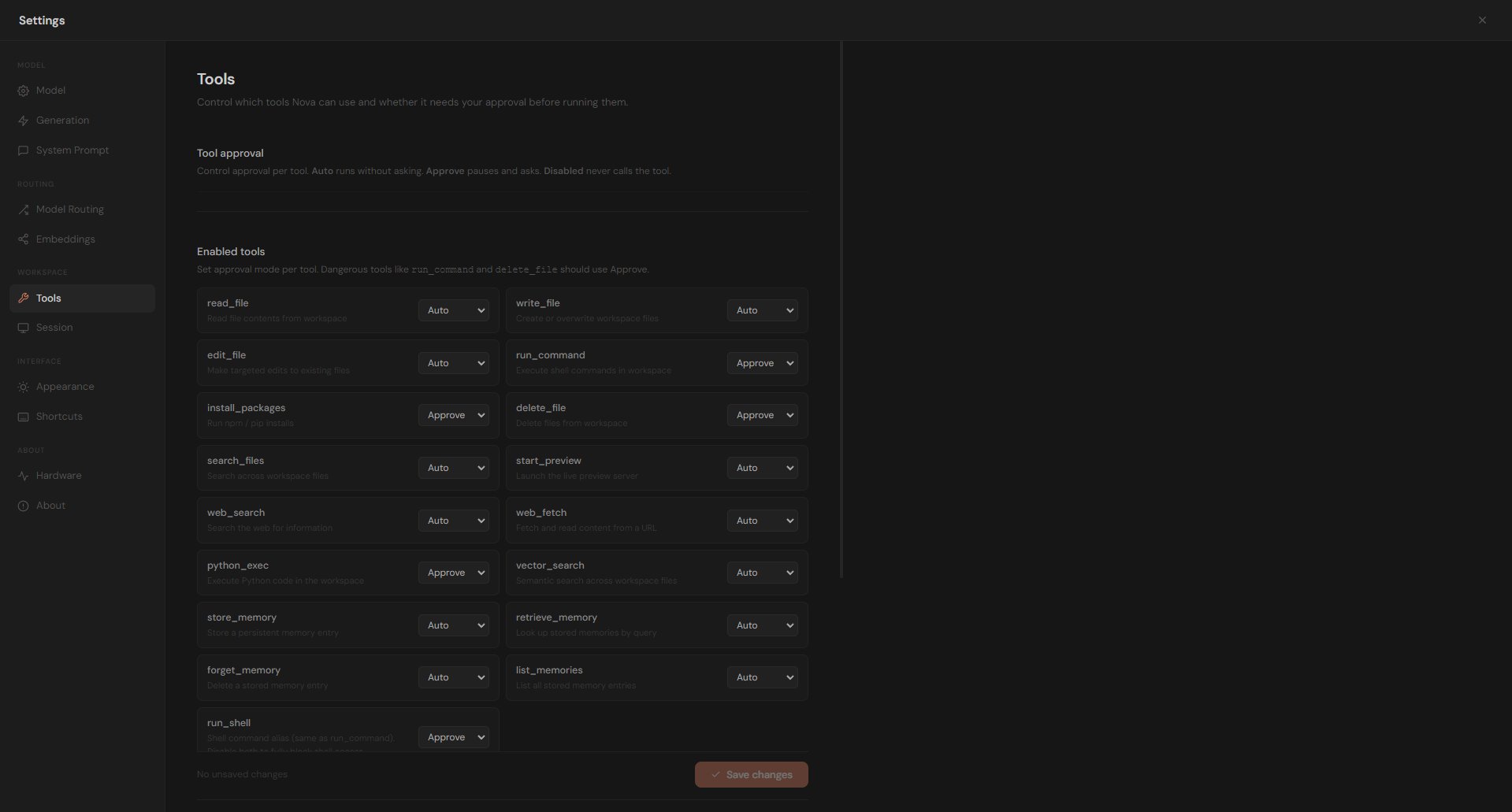Change web_search approval mode dropdown
1512x812 pixels.
click(x=454, y=521)
